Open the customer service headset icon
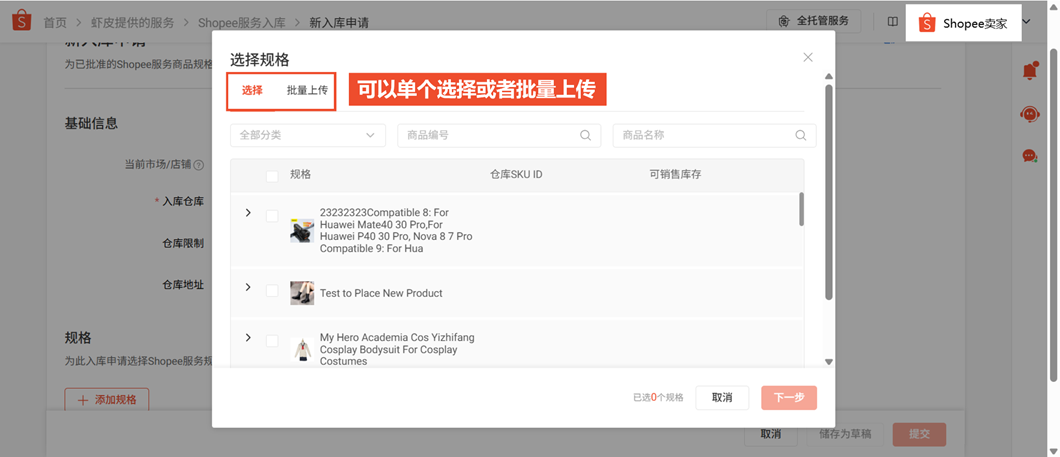Viewport: 1060px width, 457px height. pos(1030,114)
